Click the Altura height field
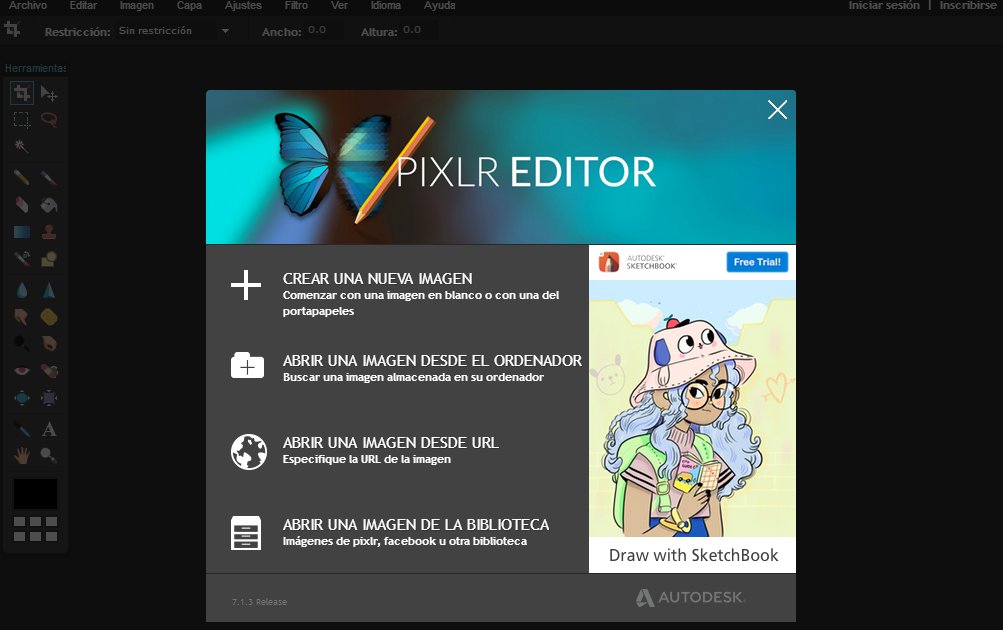 coord(418,30)
